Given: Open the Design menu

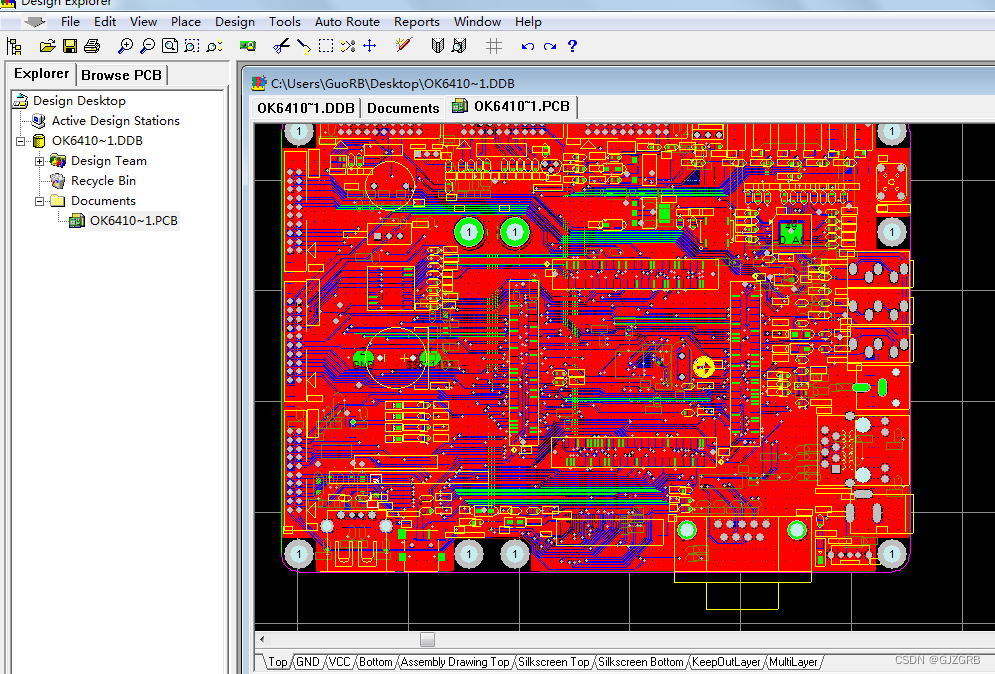Looking at the screenshot, I should (x=235, y=22).
